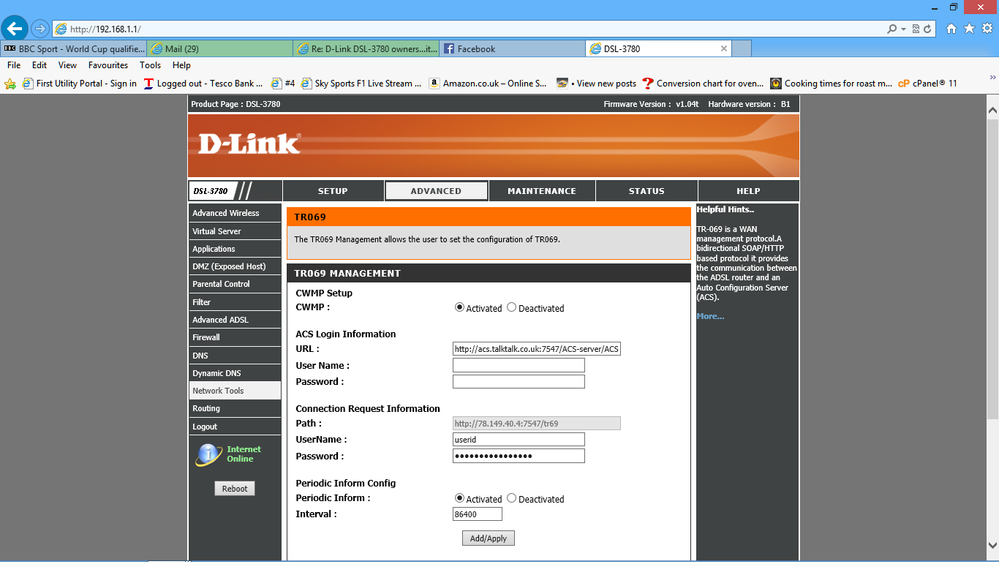This screenshot has height=562, width=999.
Task: Open the Conversion chart for oven bookmark
Action: coord(703,83)
